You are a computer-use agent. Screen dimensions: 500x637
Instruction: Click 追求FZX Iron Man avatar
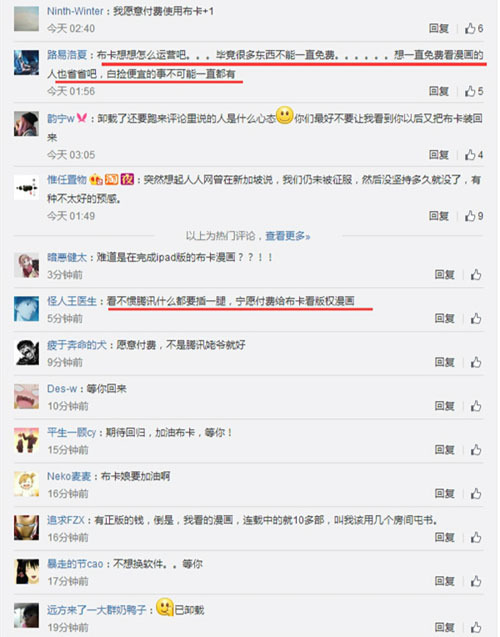[26, 527]
